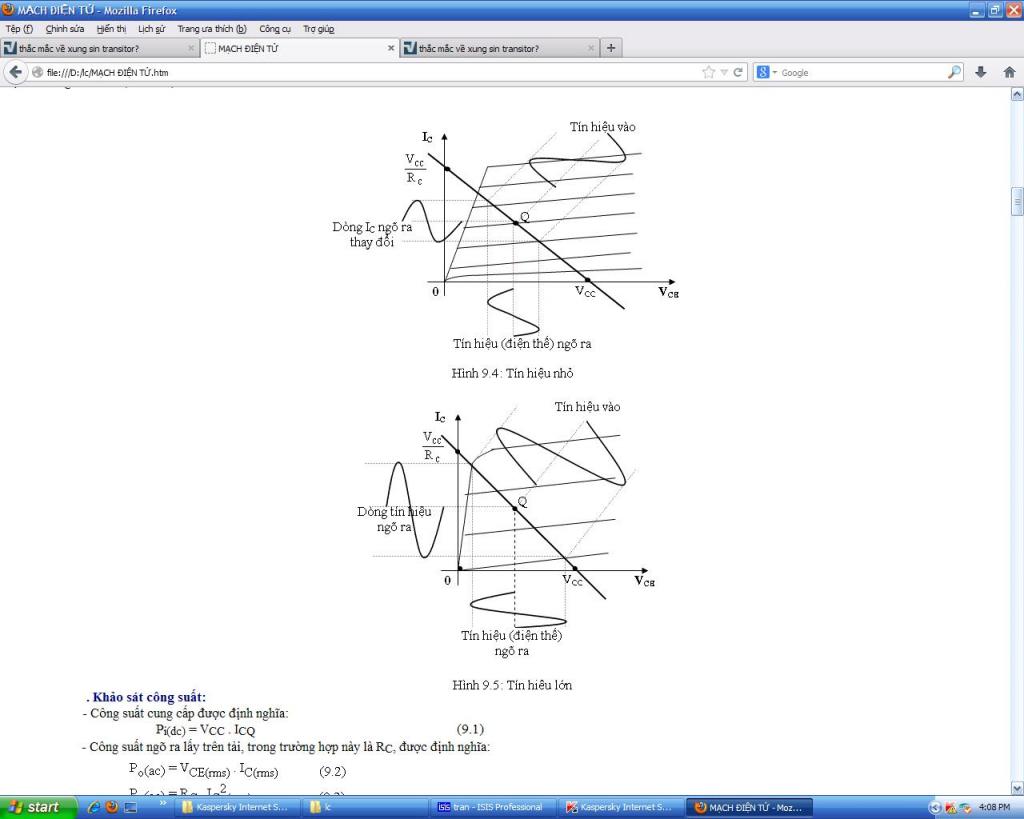Open the Downloads arrow button
The width and height of the screenshot is (1024, 819).
coord(980,72)
